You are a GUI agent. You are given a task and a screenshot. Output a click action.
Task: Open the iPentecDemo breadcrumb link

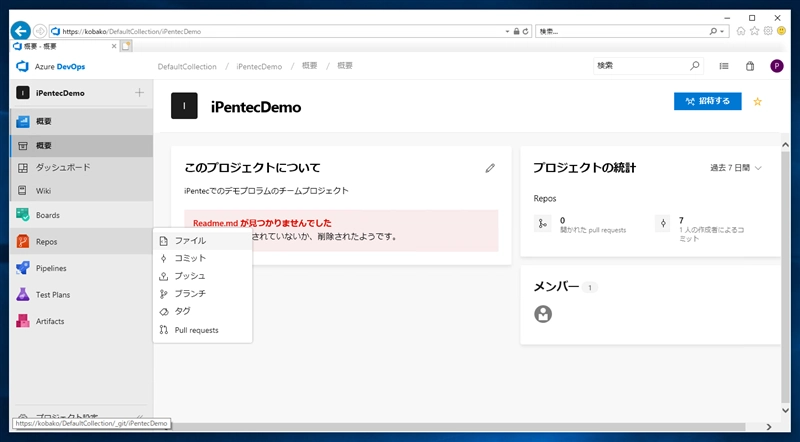tap(259, 66)
